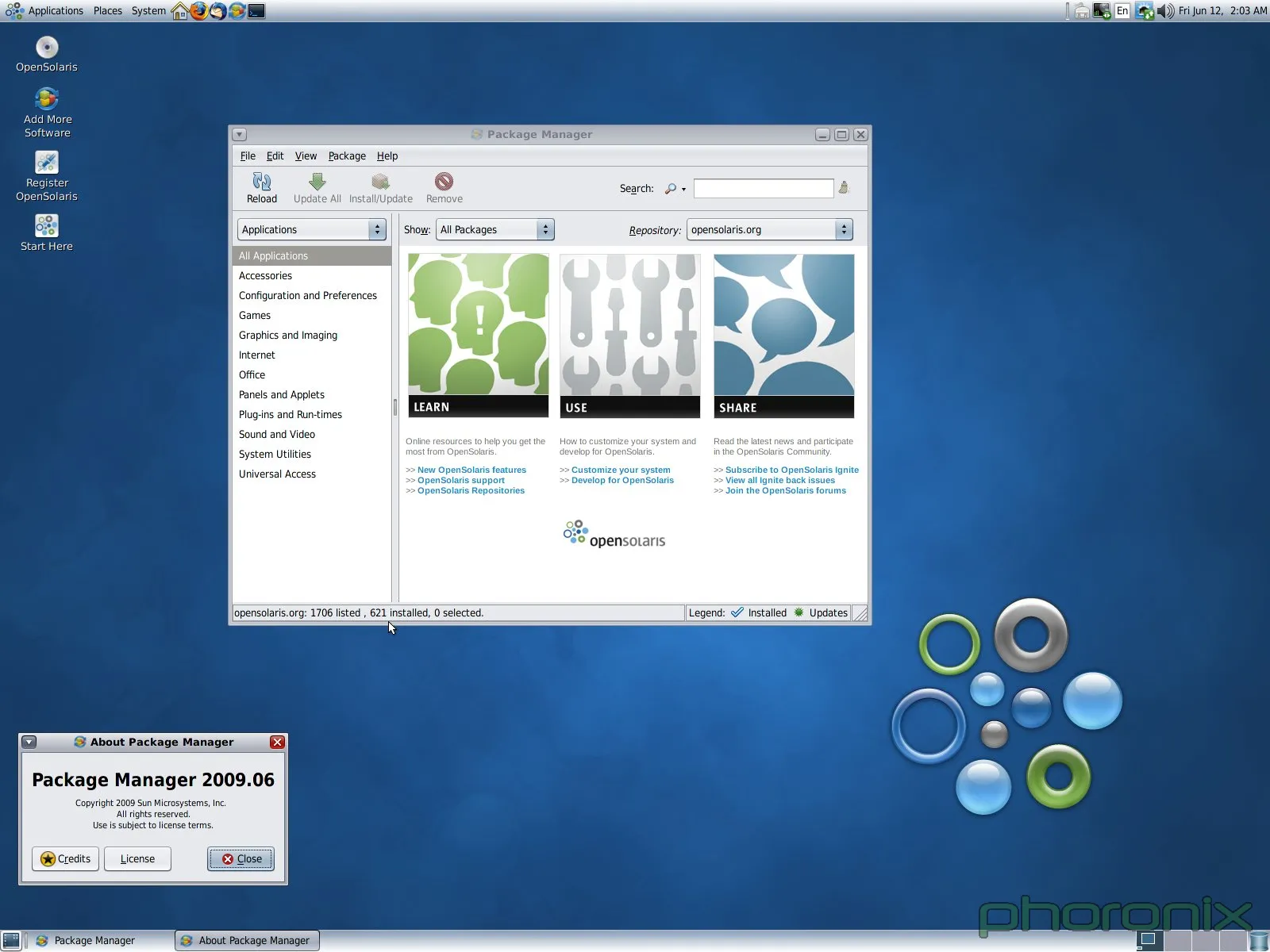Select All Applications category
This screenshot has height=952, width=1270.
tap(312, 256)
